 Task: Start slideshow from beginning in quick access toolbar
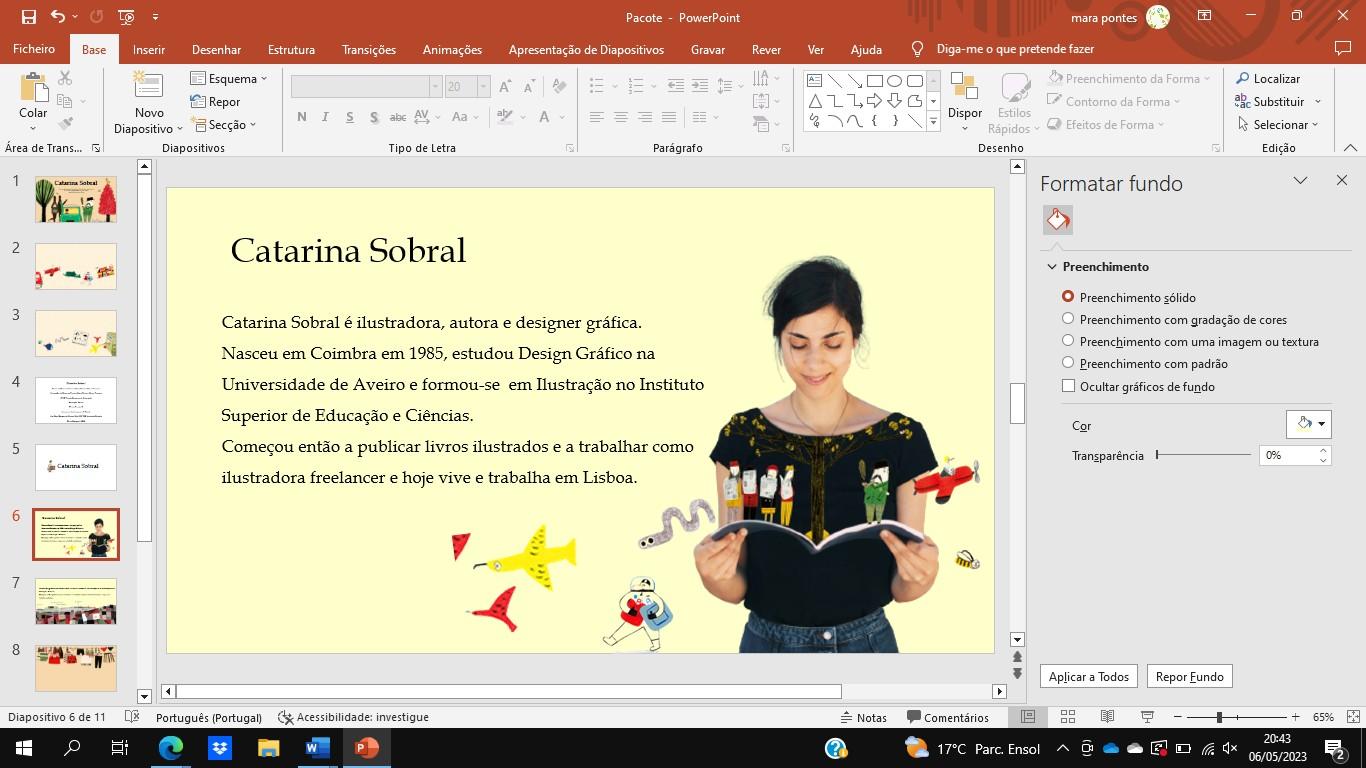click(126, 17)
